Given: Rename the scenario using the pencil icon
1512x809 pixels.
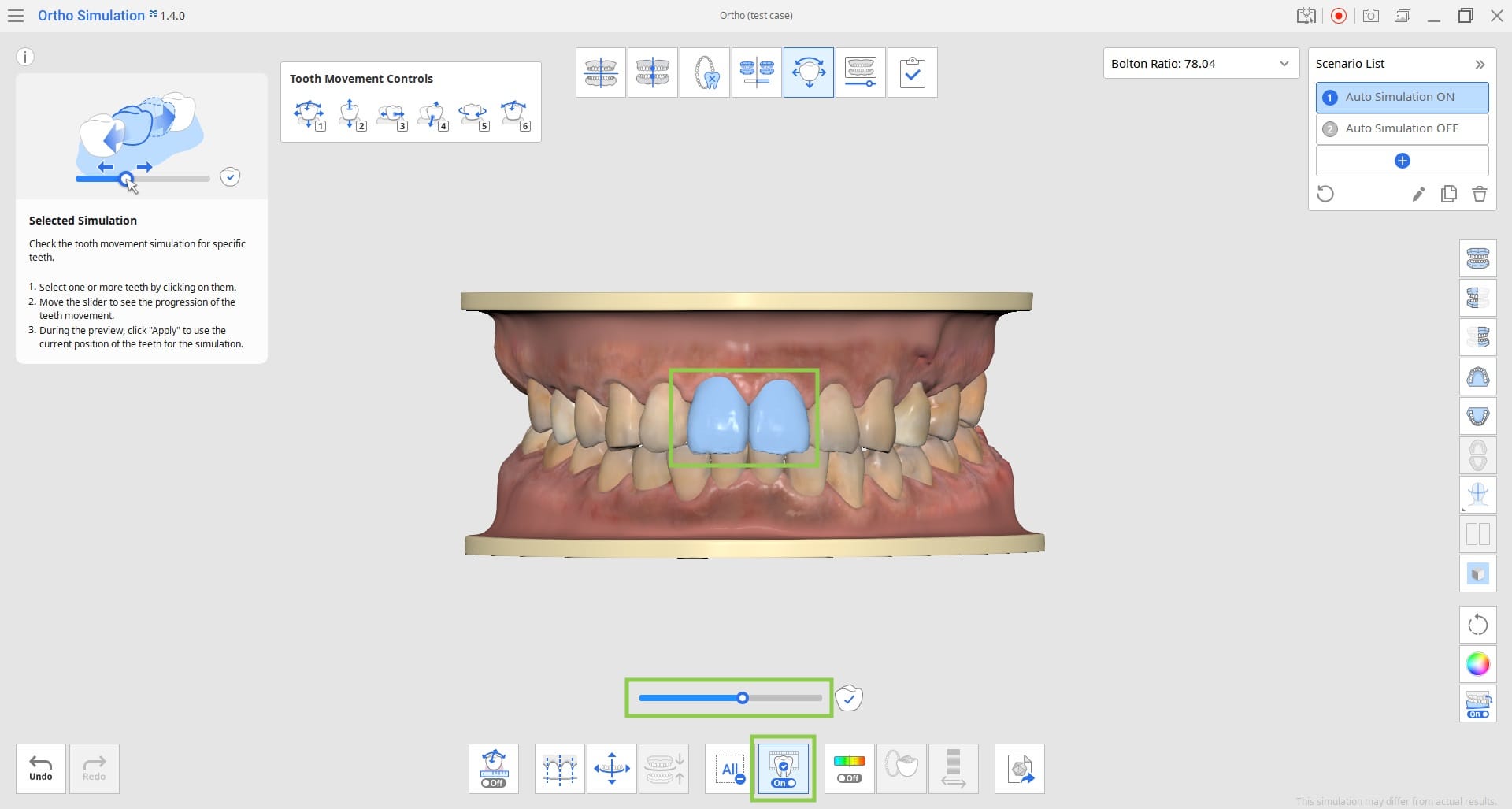Looking at the screenshot, I should click(1418, 194).
